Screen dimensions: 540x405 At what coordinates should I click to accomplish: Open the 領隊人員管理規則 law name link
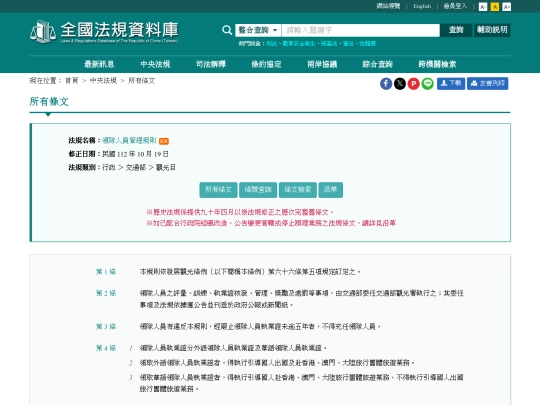(129, 141)
